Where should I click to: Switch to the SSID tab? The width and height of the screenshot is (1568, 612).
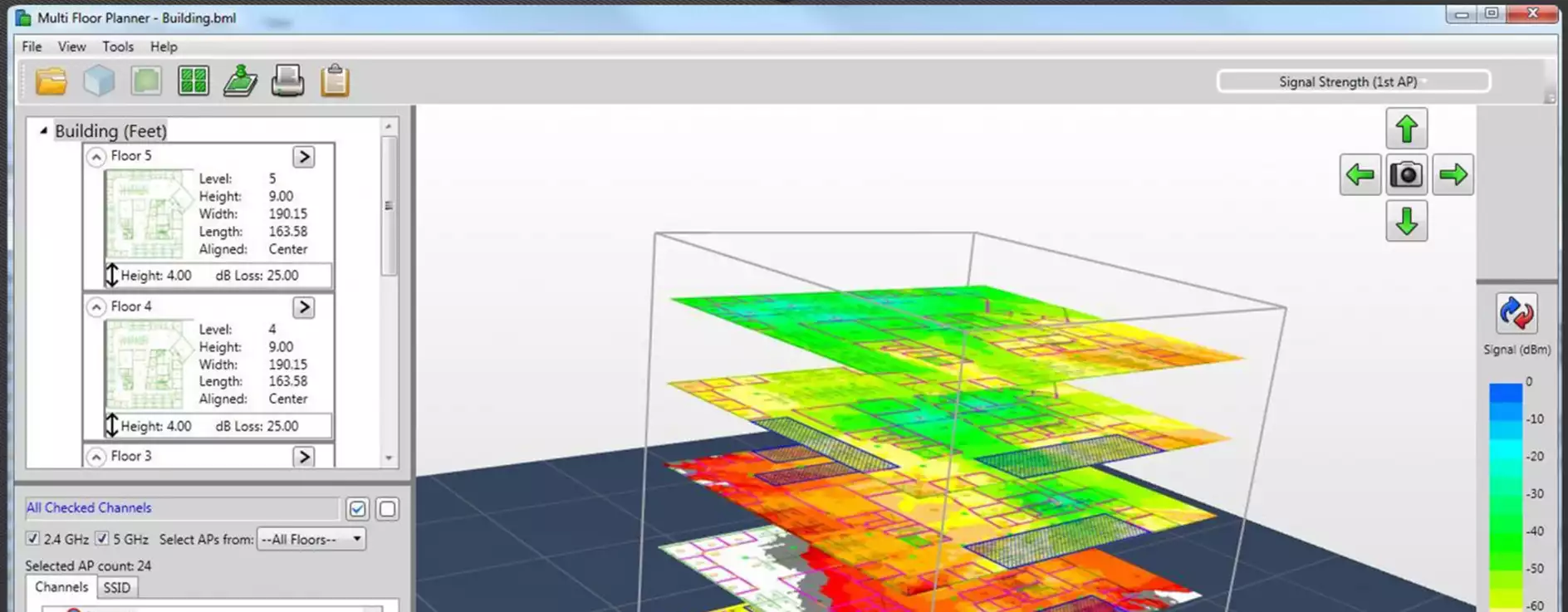click(x=117, y=588)
